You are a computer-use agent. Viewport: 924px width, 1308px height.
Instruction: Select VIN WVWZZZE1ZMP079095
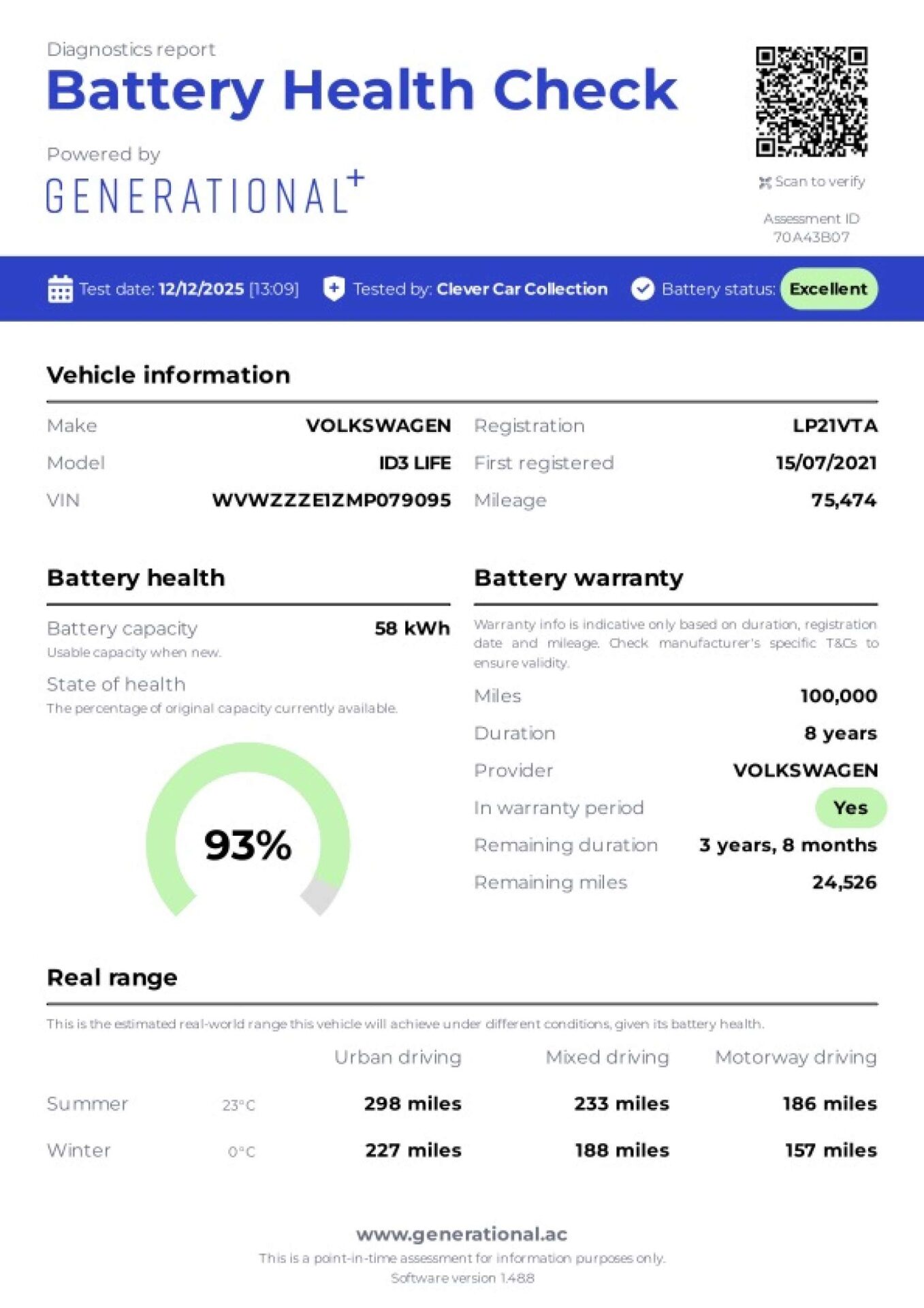332,501
